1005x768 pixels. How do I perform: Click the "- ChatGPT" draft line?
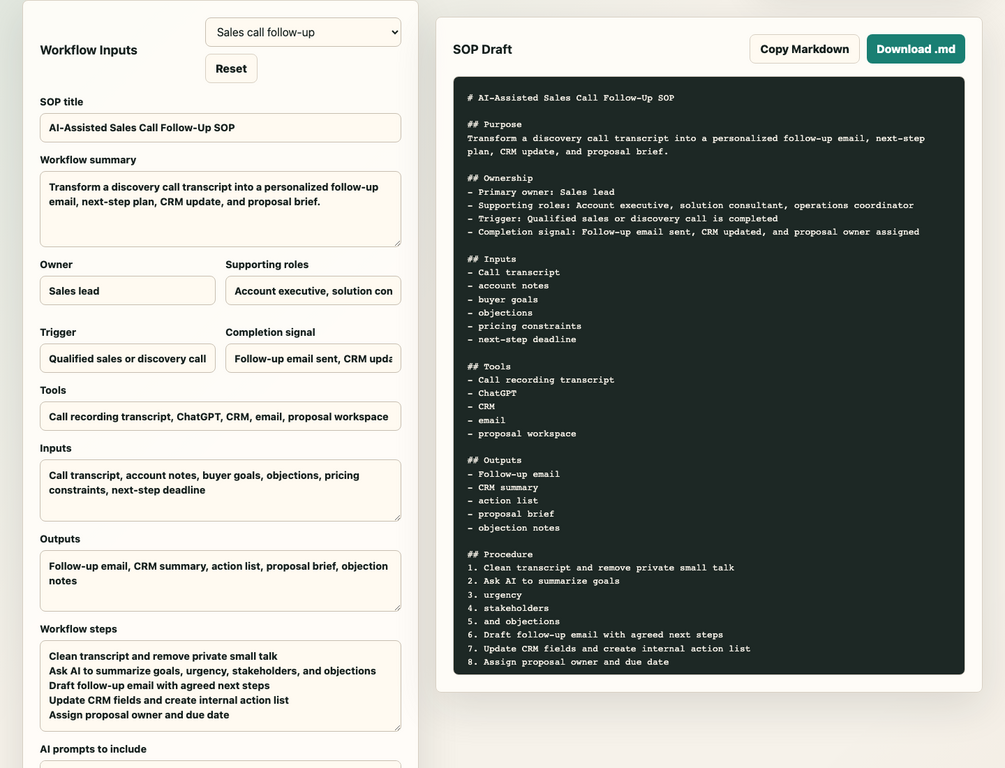click(x=492, y=394)
